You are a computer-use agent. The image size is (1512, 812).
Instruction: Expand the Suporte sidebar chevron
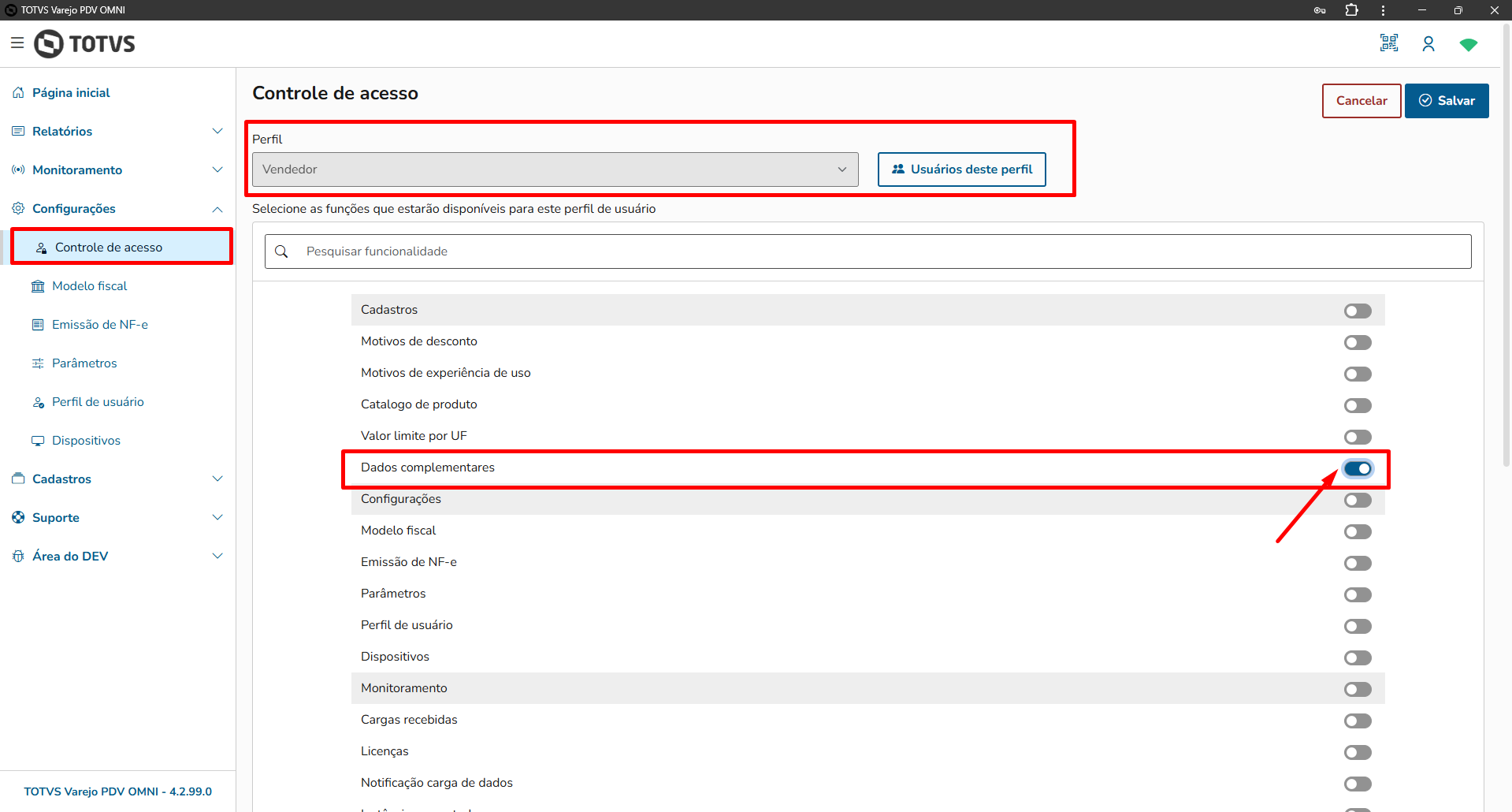[x=217, y=517]
